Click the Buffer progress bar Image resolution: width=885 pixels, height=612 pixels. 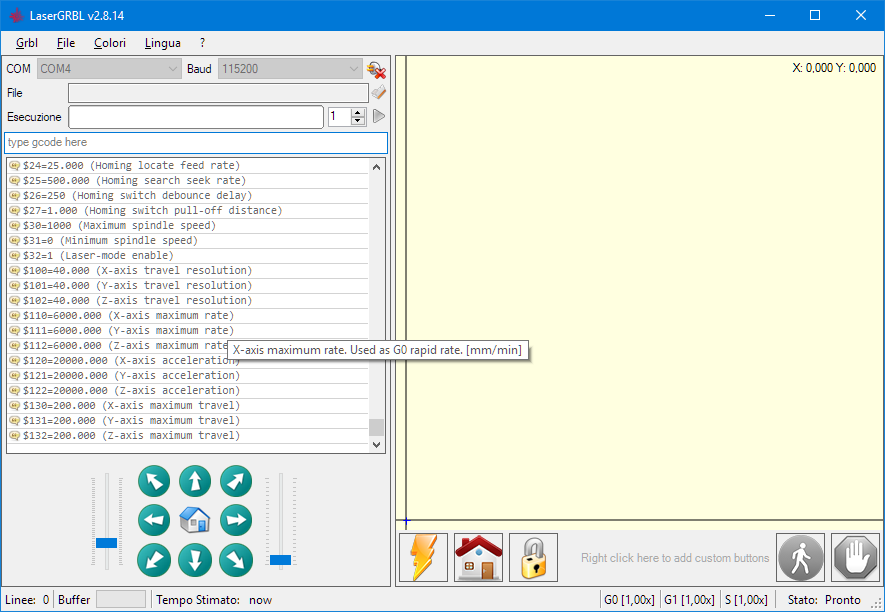[121, 599]
